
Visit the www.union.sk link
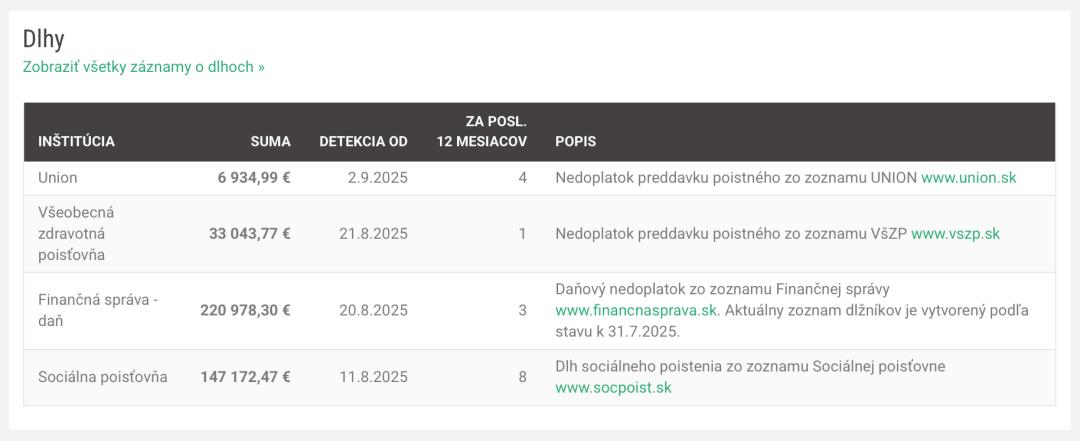(x=968, y=178)
